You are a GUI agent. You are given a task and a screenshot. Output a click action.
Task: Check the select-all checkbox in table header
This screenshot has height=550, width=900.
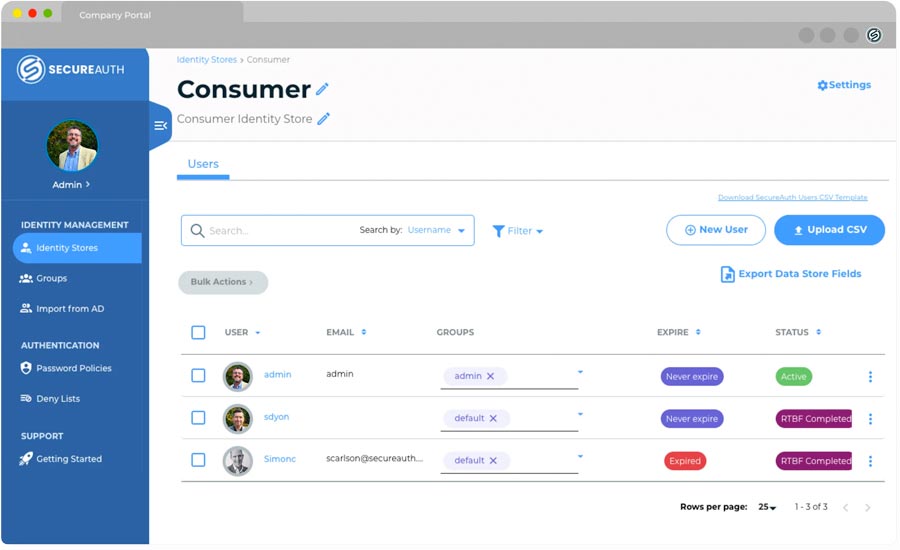pyautogui.click(x=198, y=332)
